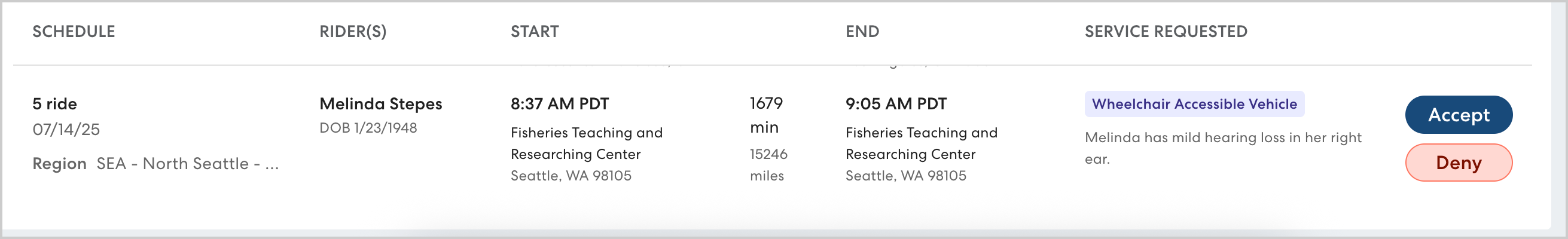The height and width of the screenshot is (239, 1568).
Task: Select the SCHEDULE column header
Action: click(74, 32)
